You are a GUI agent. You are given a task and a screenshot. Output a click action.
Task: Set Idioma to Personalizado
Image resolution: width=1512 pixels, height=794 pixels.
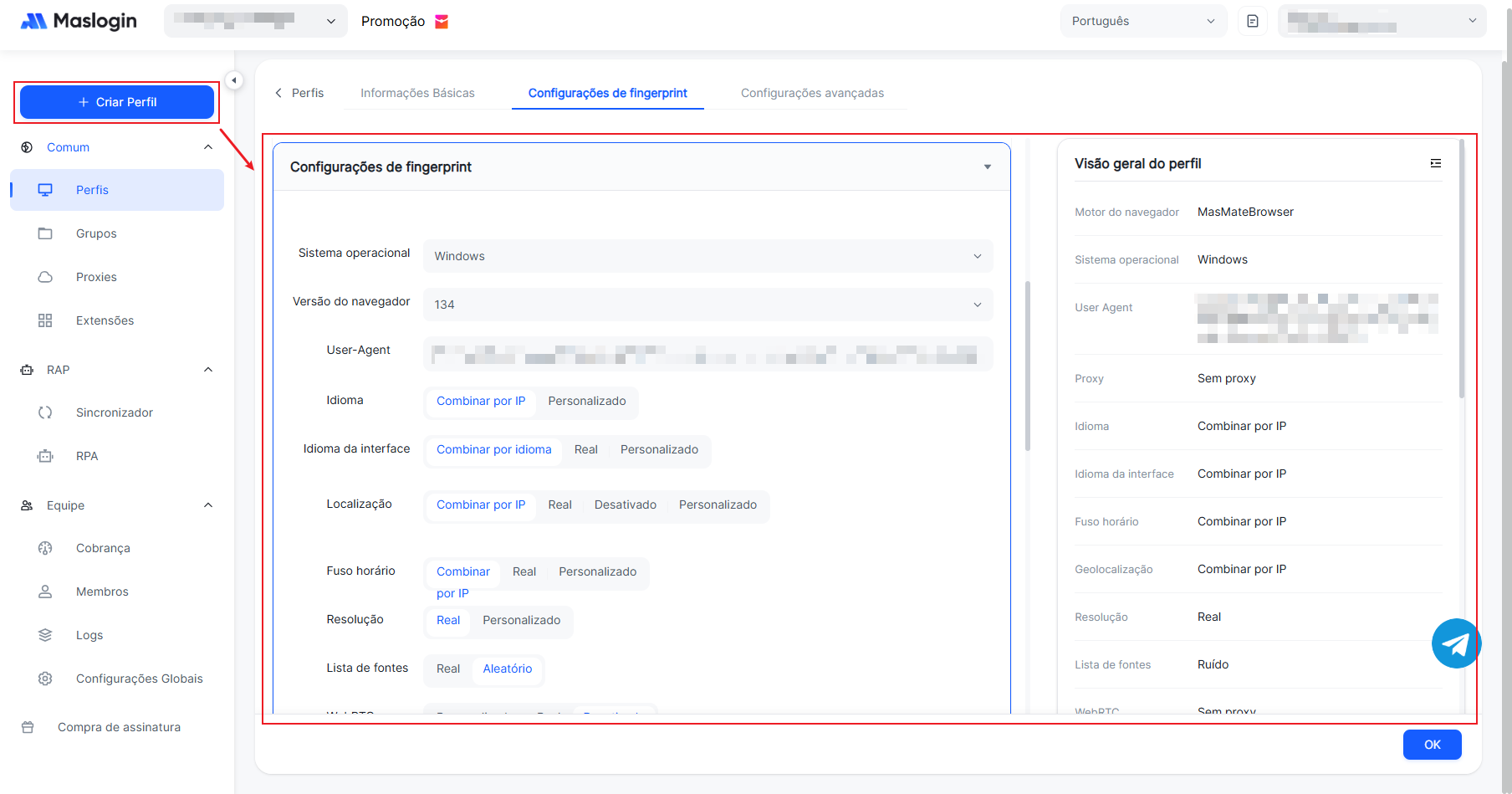[x=586, y=401]
